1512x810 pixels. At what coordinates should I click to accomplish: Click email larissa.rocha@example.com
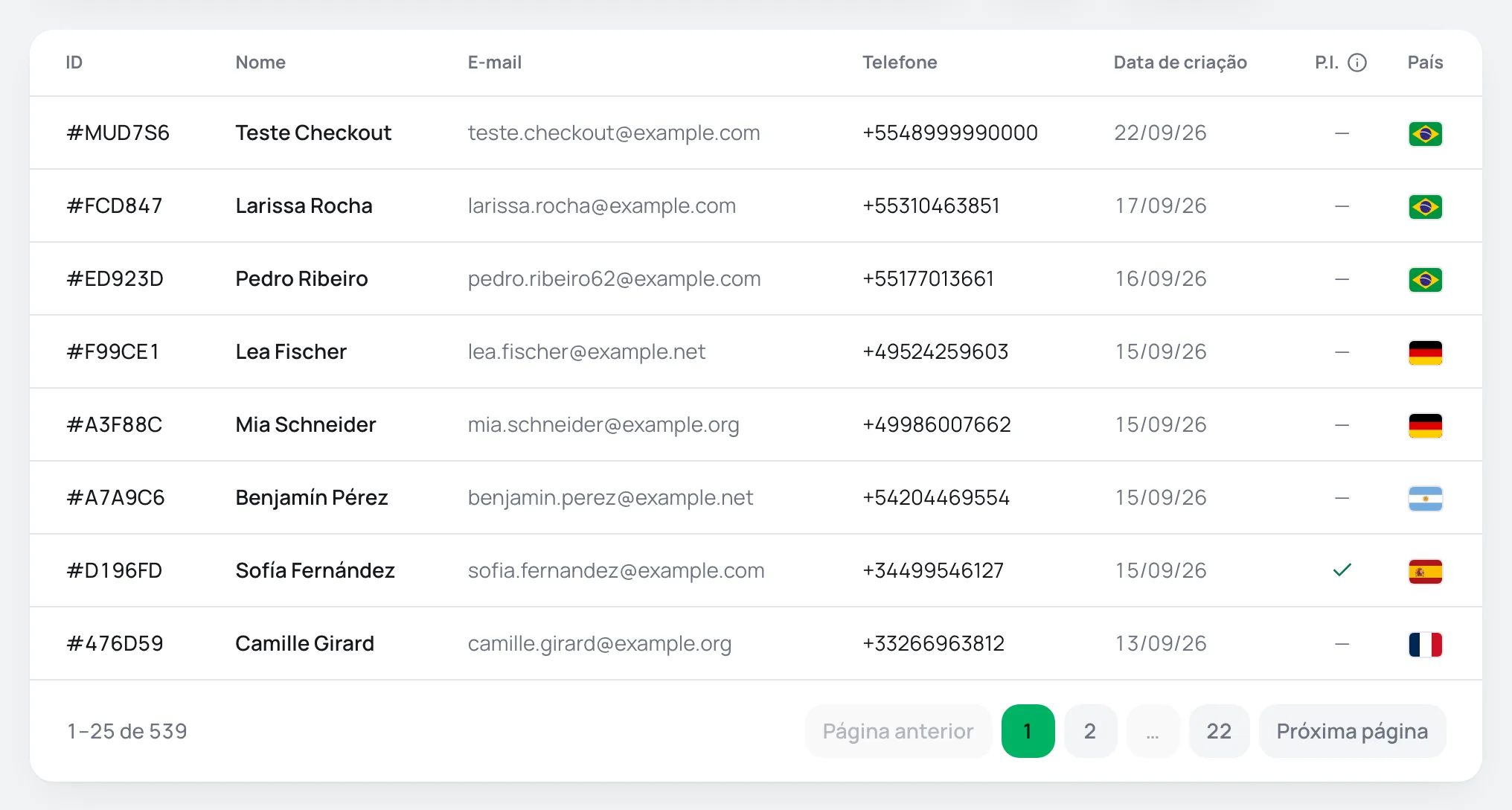click(602, 205)
